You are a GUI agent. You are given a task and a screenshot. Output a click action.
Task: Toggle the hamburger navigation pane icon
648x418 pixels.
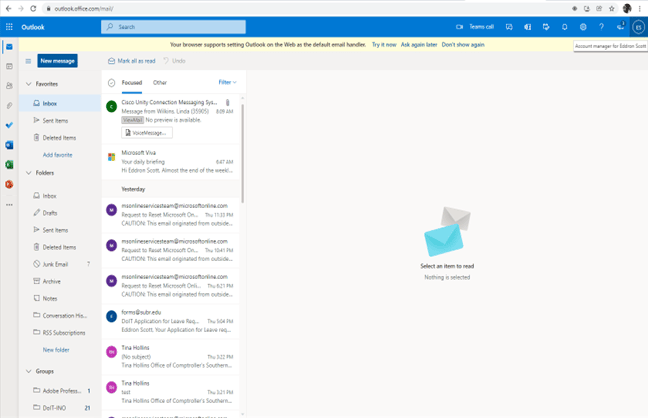(x=28, y=61)
